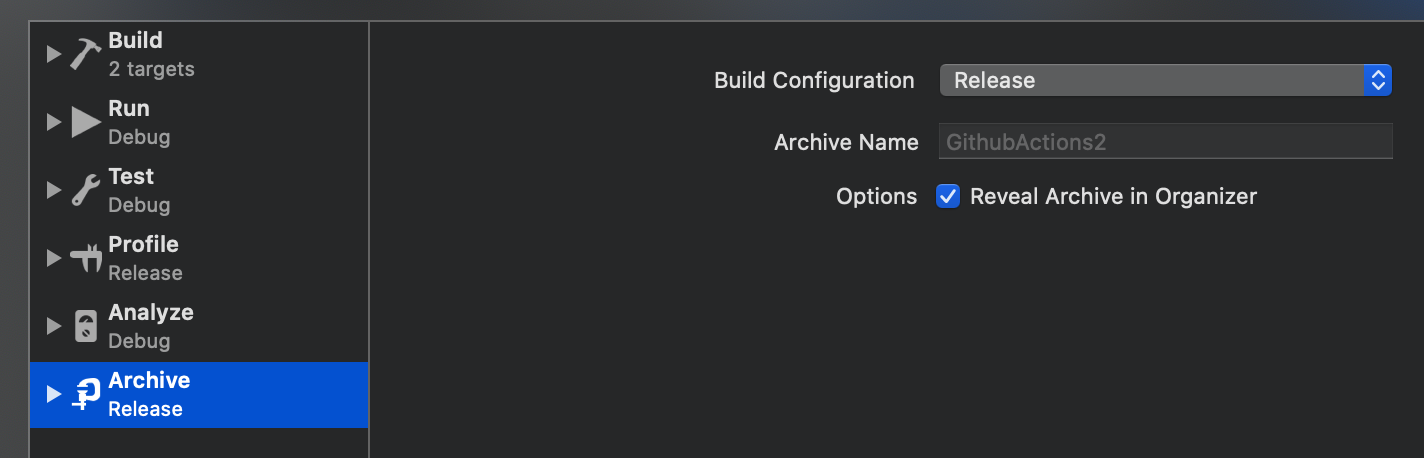Expand the Archive action disclosure triangle
Screen dimensions: 1424x458
click(54, 394)
